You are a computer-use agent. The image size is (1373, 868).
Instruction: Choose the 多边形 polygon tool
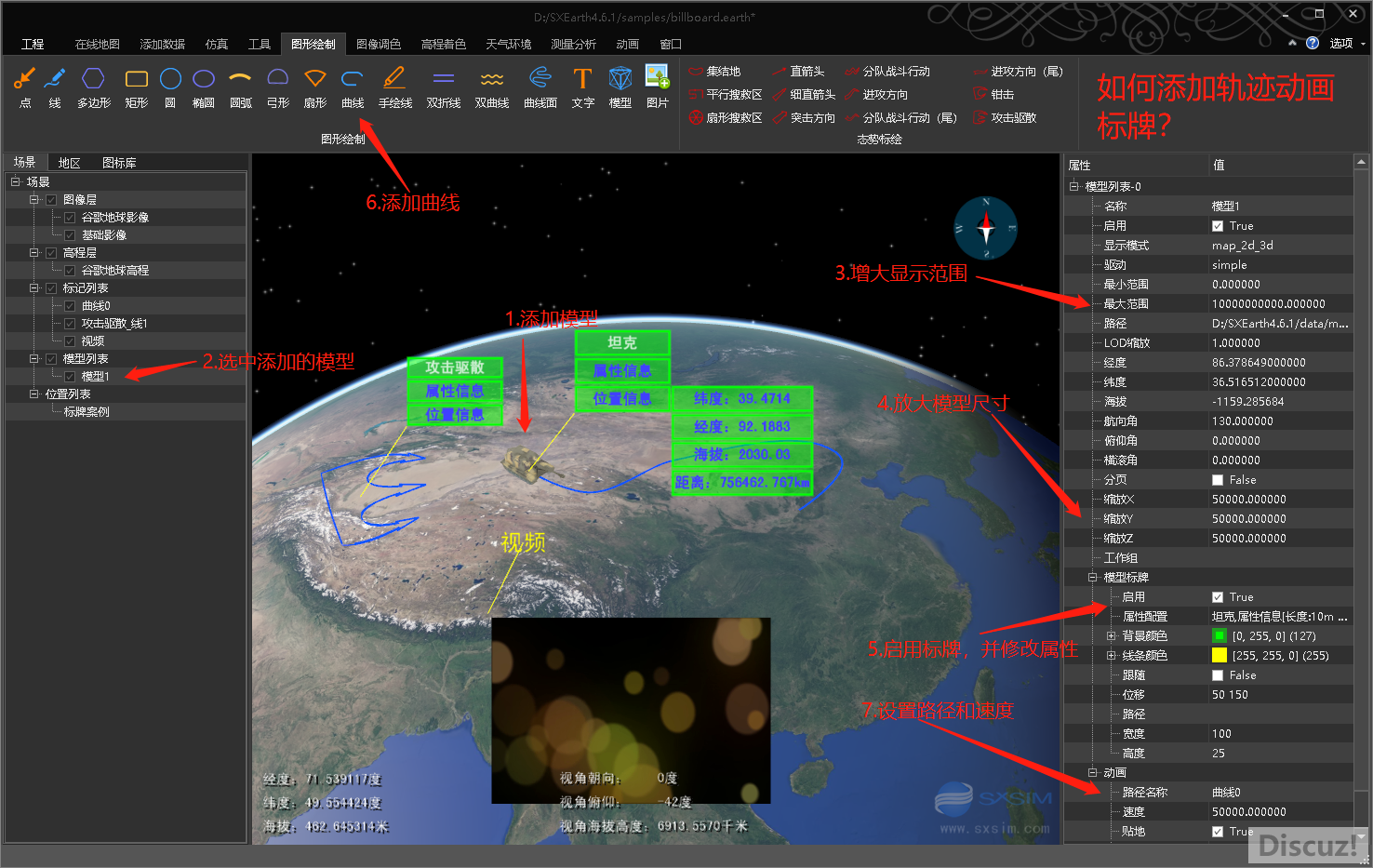pyautogui.click(x=93, y=87)
